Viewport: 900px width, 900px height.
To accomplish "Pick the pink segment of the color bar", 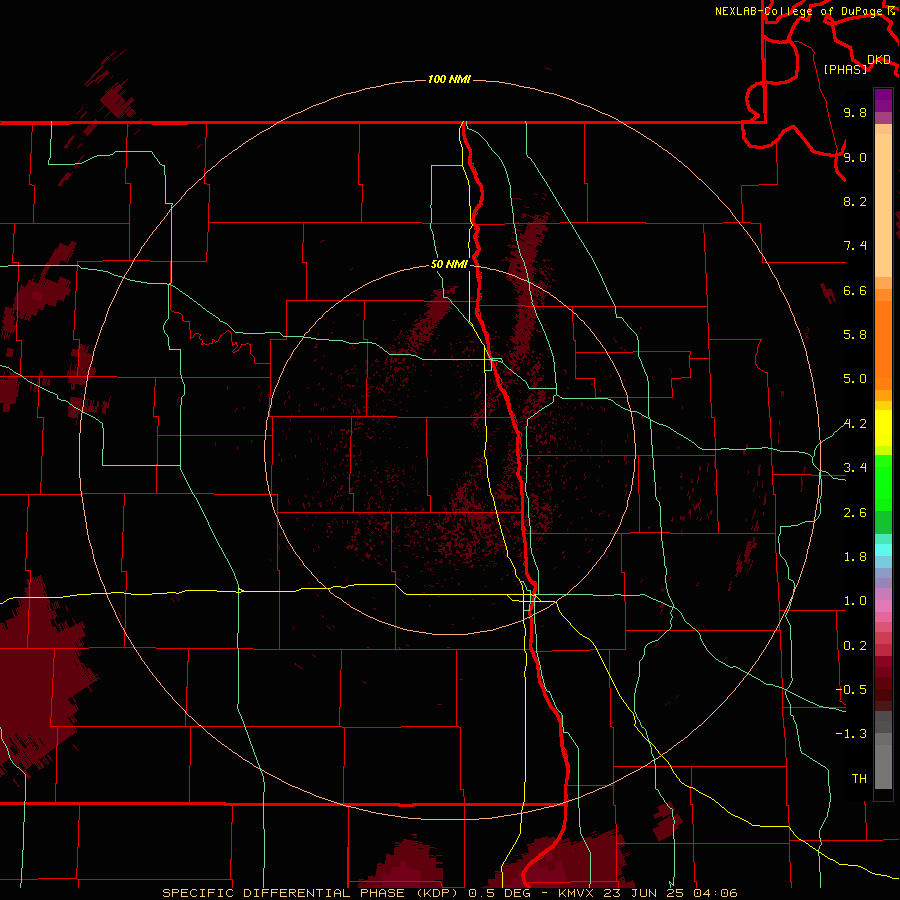I will [x=883, y=606].
